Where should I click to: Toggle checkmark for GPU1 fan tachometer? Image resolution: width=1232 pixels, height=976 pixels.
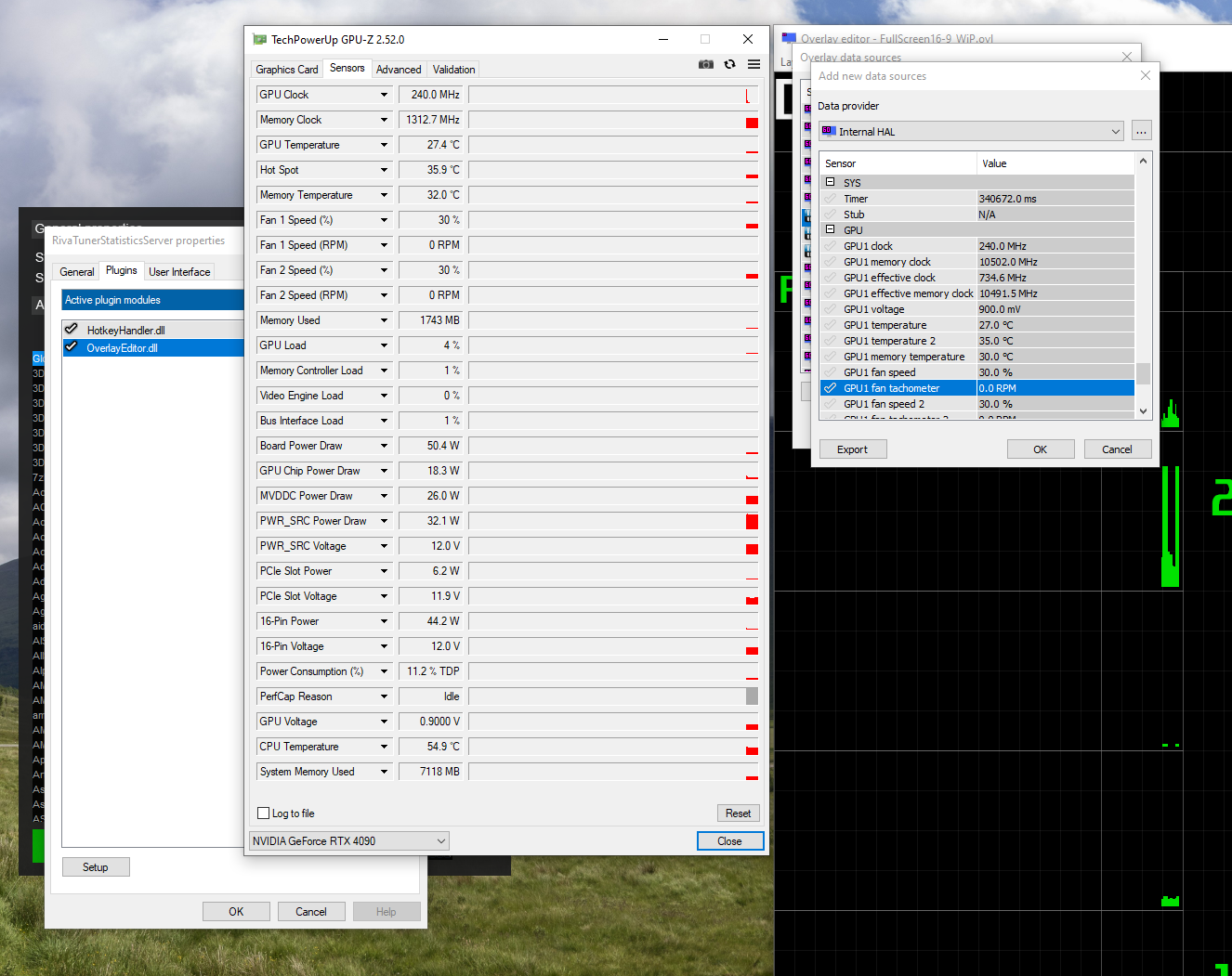coord(831,388)
